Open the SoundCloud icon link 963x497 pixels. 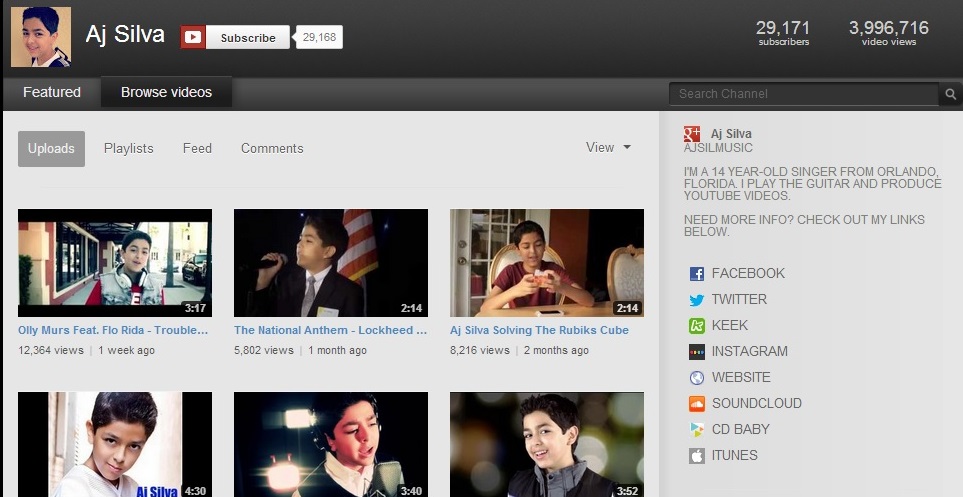tap(697, 403)
